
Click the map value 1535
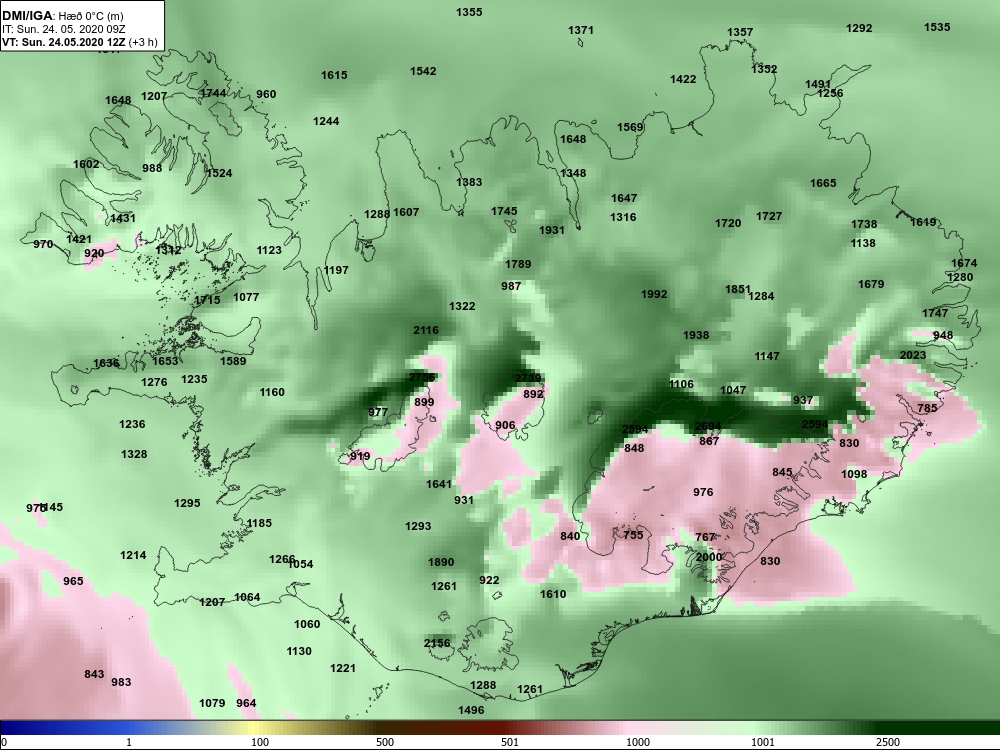point(937,27)
